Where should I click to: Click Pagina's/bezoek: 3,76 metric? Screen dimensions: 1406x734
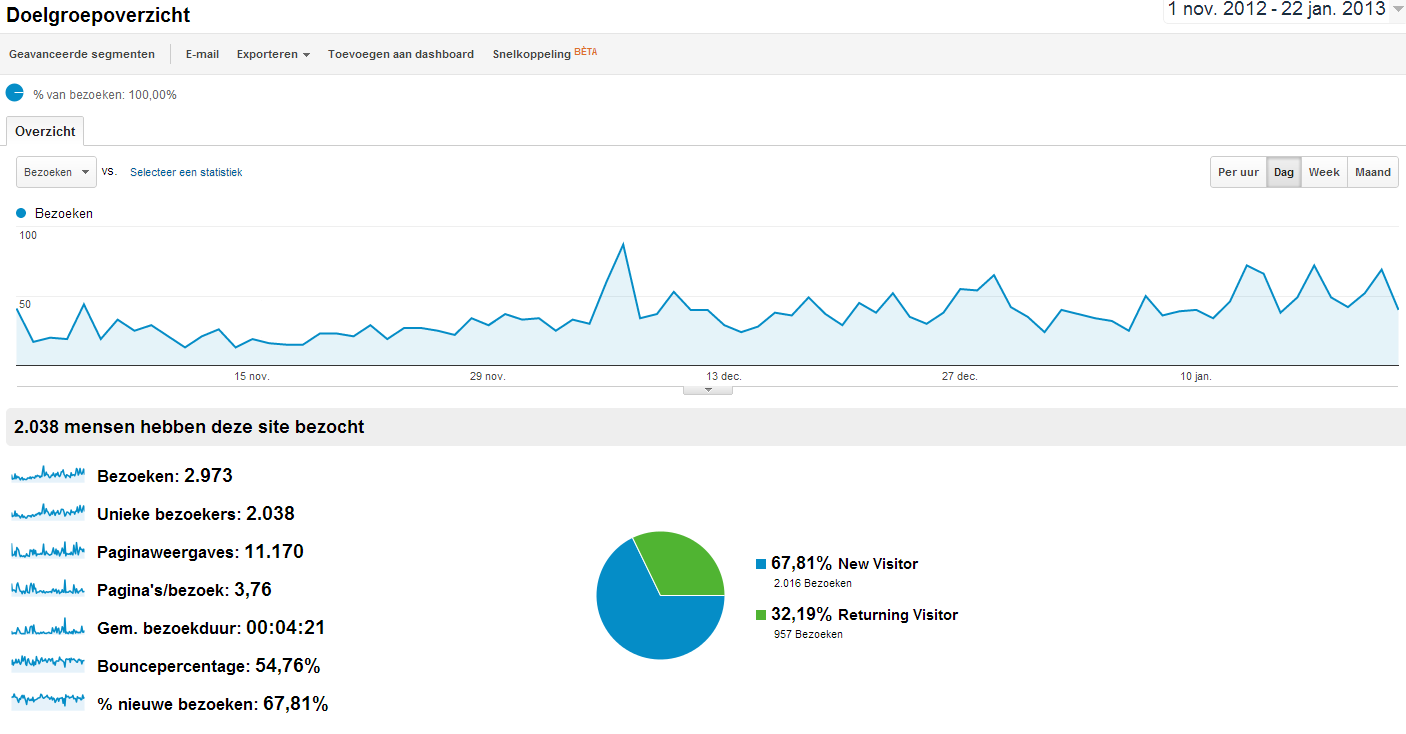pos(184,590)
